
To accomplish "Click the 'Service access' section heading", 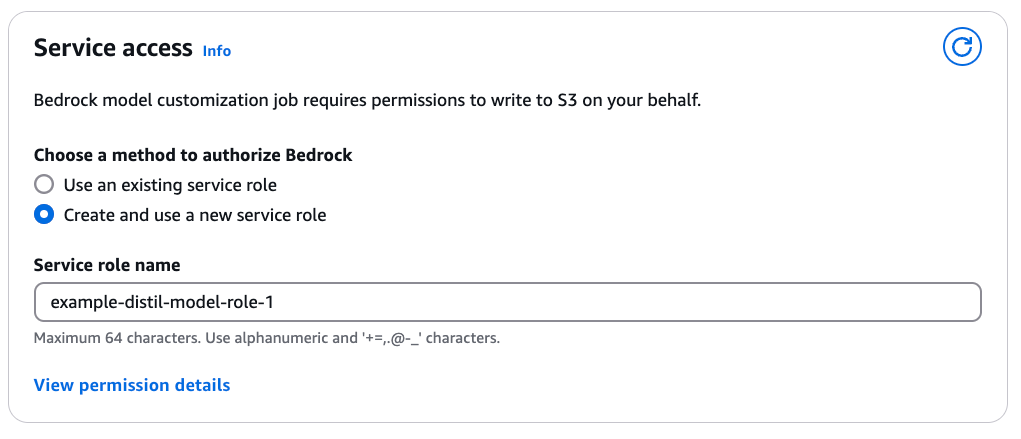I will (113, 48).
